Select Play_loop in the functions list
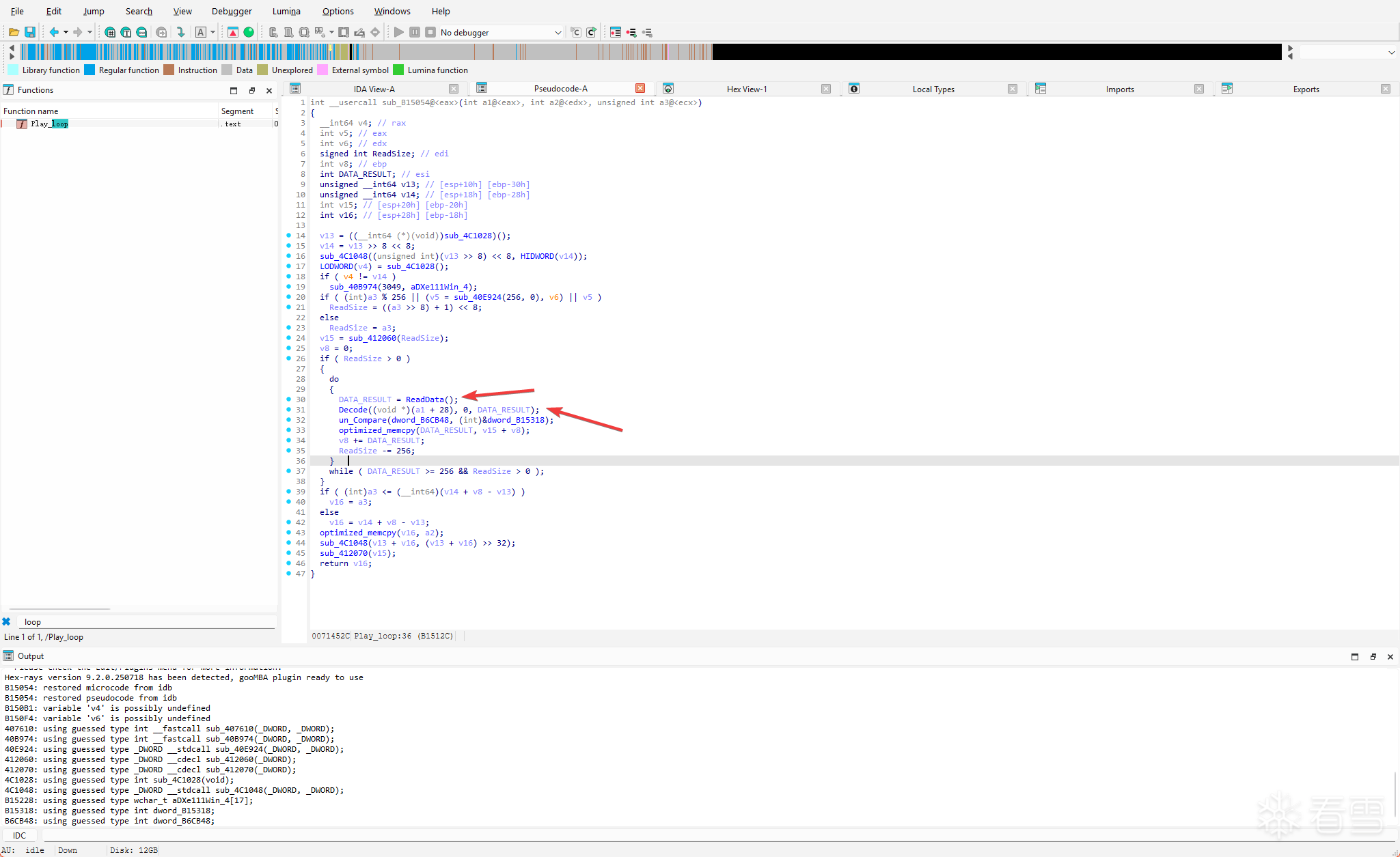 tap(49, 124)
